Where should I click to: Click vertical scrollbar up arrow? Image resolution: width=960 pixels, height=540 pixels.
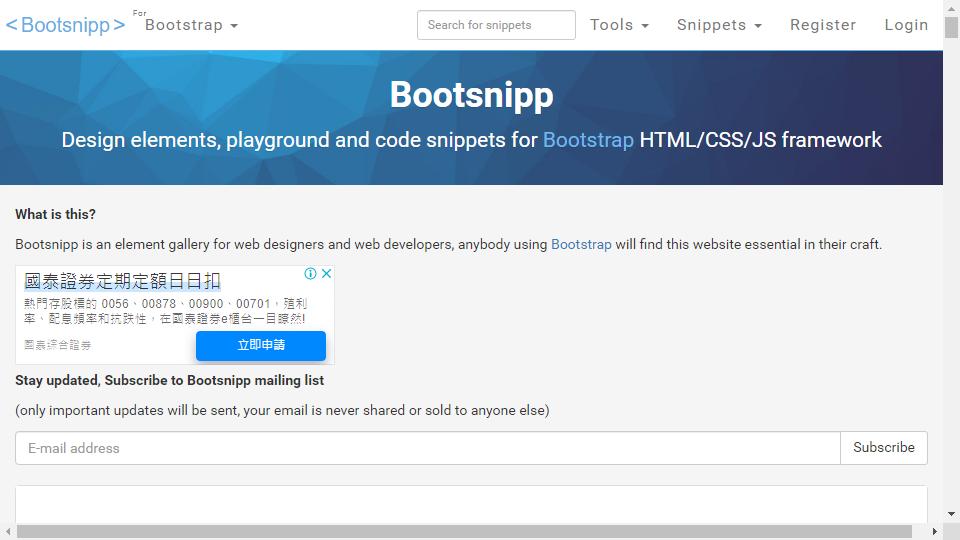click(x=951, y=7)
